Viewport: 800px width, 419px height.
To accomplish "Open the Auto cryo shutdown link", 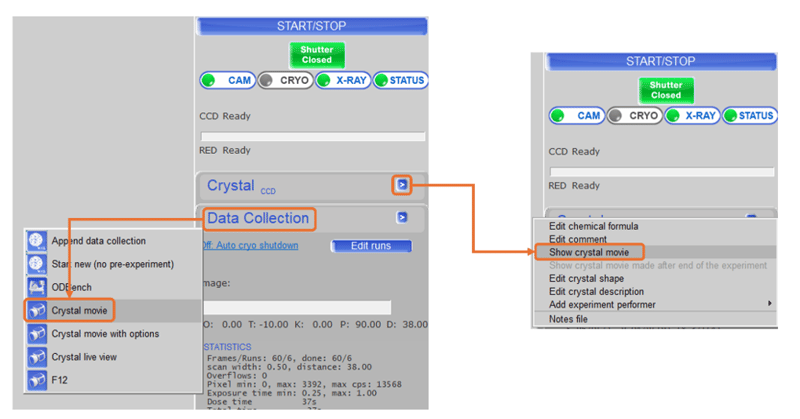I will click(x=250, y=245).
